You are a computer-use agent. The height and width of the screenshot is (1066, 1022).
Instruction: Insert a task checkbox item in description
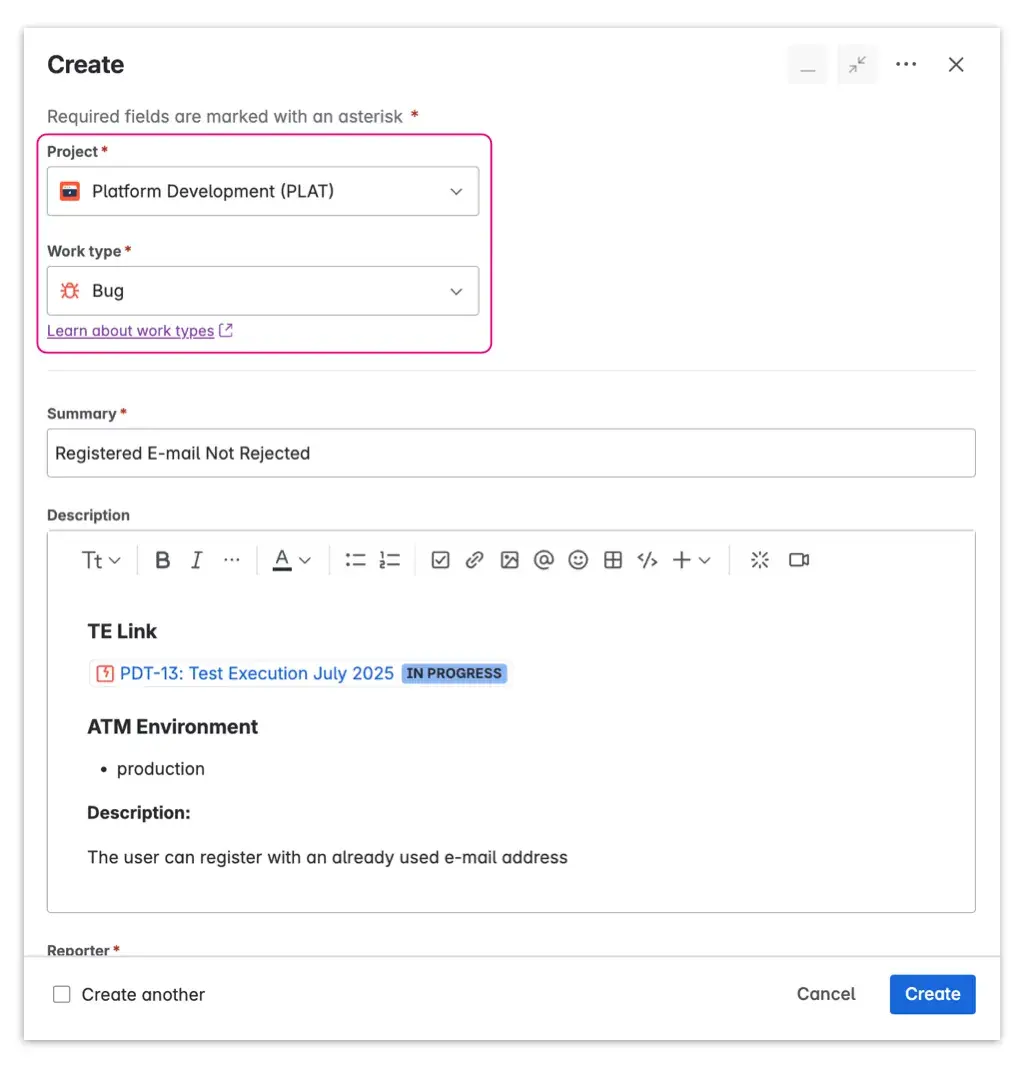click(440, 560)
